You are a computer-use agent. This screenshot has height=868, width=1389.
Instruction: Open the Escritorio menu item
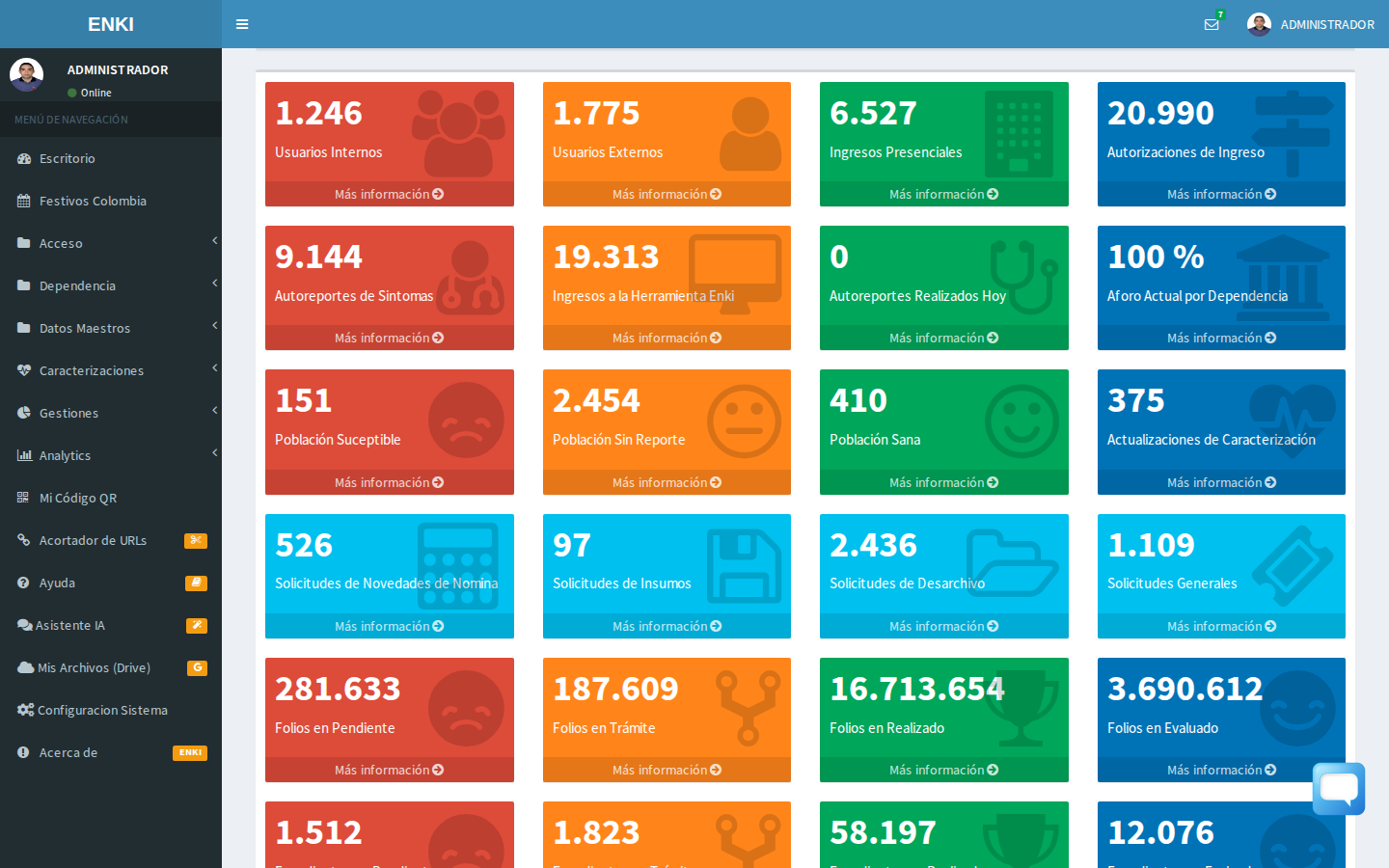tap(111, 158)
